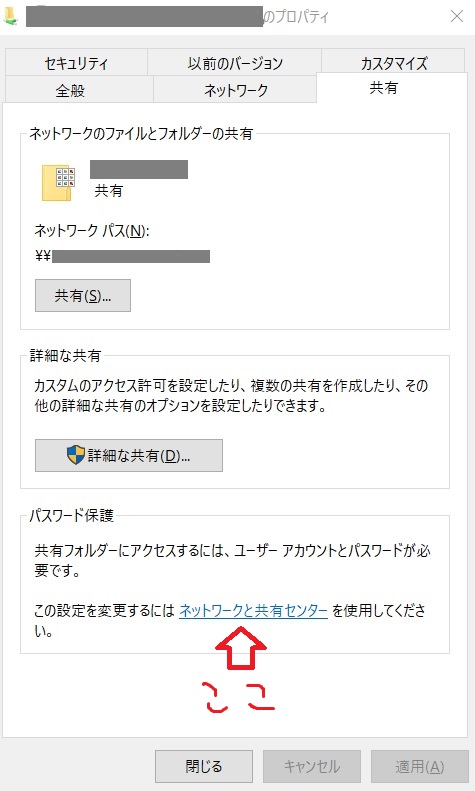Open the 共有(S)... sharing button
Screen dimensions: 475x791
pos(83,295)
